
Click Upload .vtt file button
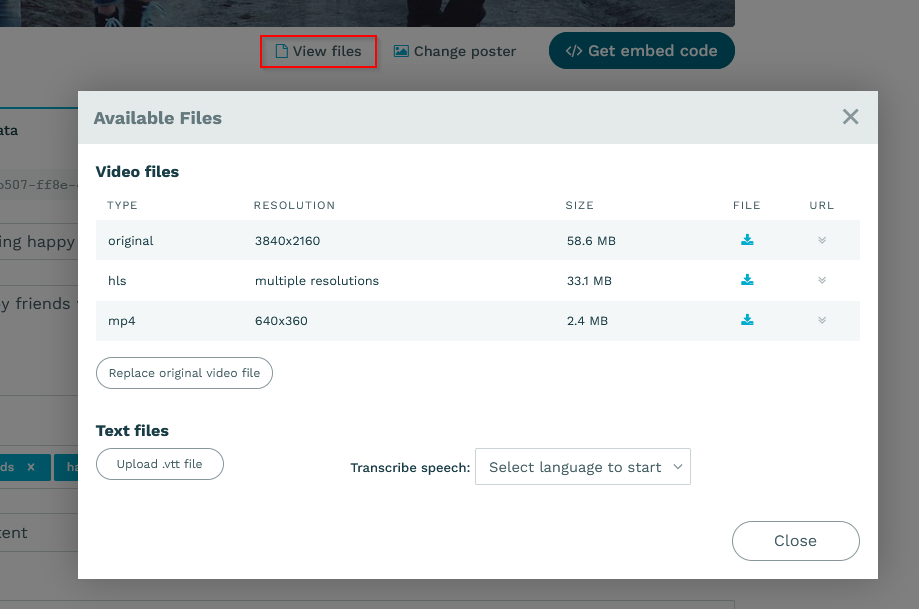click(159, 464)
